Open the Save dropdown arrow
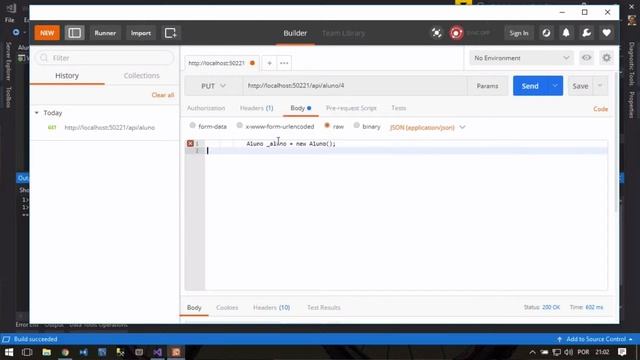 [600, 86]
